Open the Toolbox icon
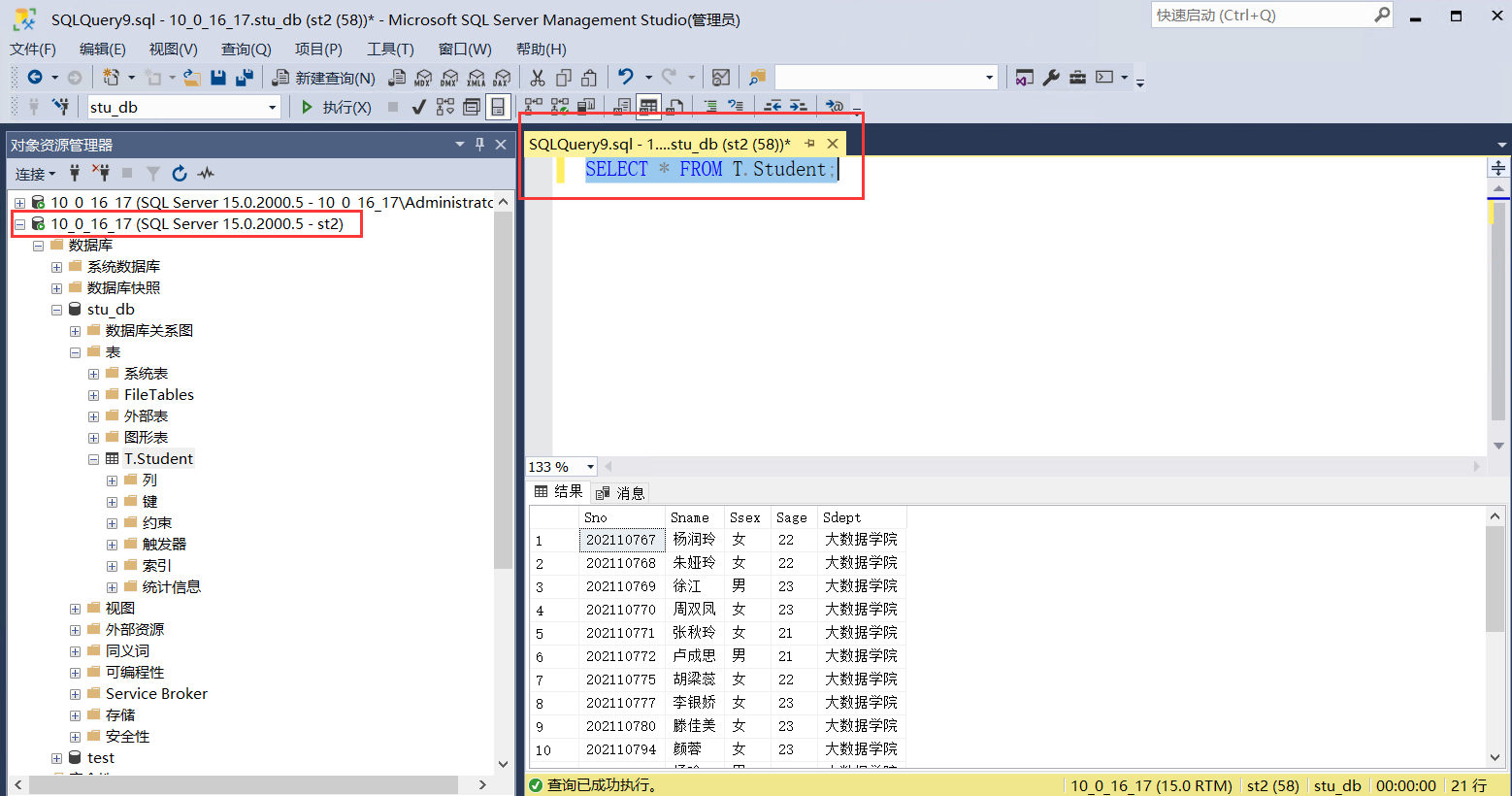This screenshot has height=796, width=1512. pyautogui.click(x=1077, y=78)
